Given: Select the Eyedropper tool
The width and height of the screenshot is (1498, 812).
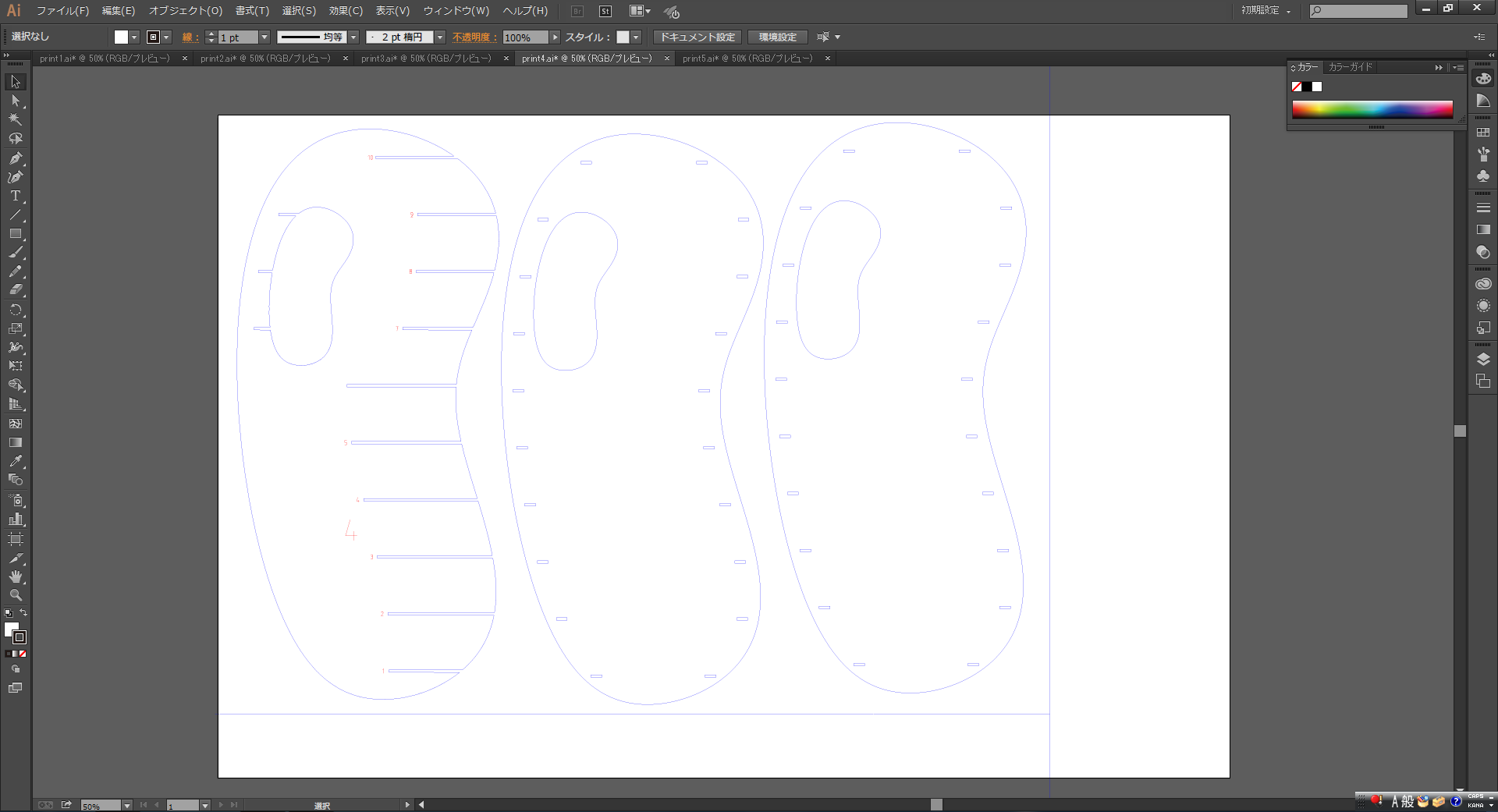Looking at the screenshot, I should click(16, 461).
